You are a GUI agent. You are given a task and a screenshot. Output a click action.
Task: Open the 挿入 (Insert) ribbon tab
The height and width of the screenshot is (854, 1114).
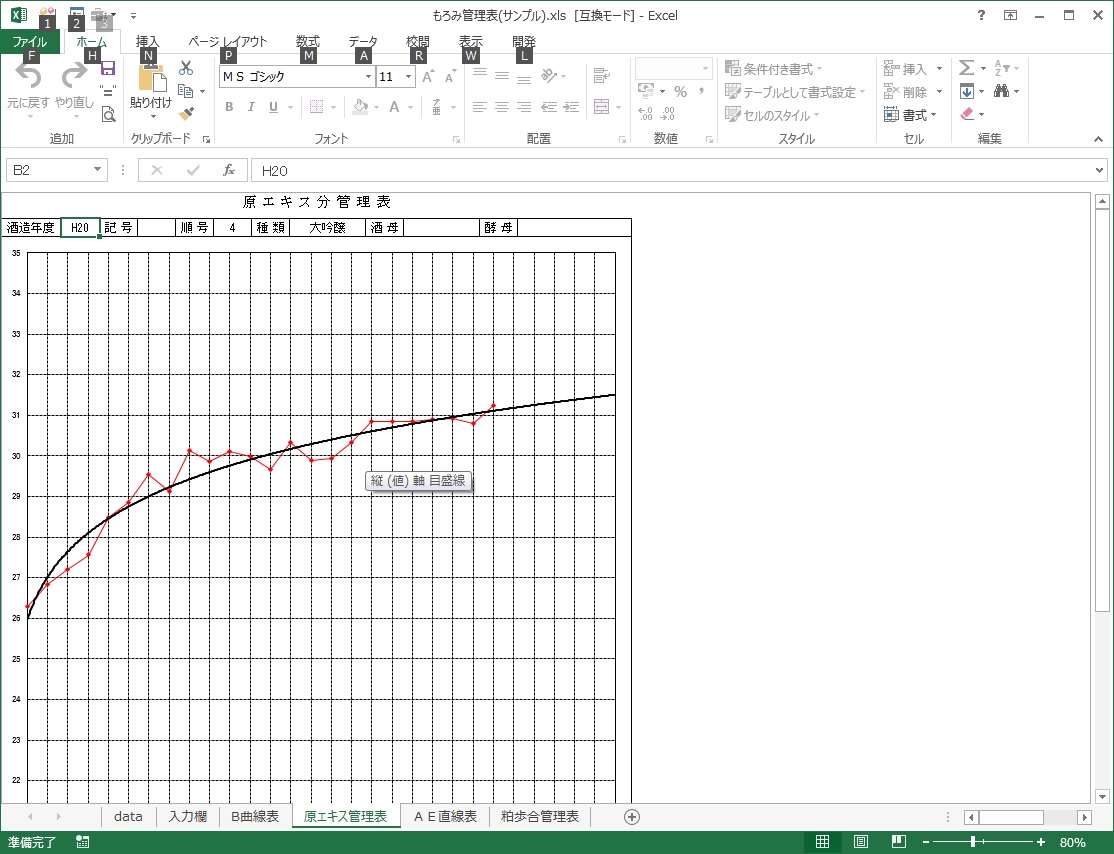click(147, 42)
